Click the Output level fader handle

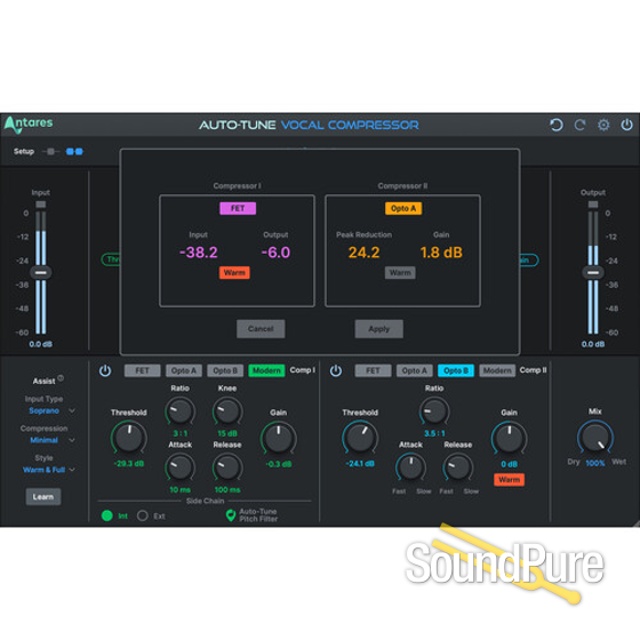pos(593,272)
